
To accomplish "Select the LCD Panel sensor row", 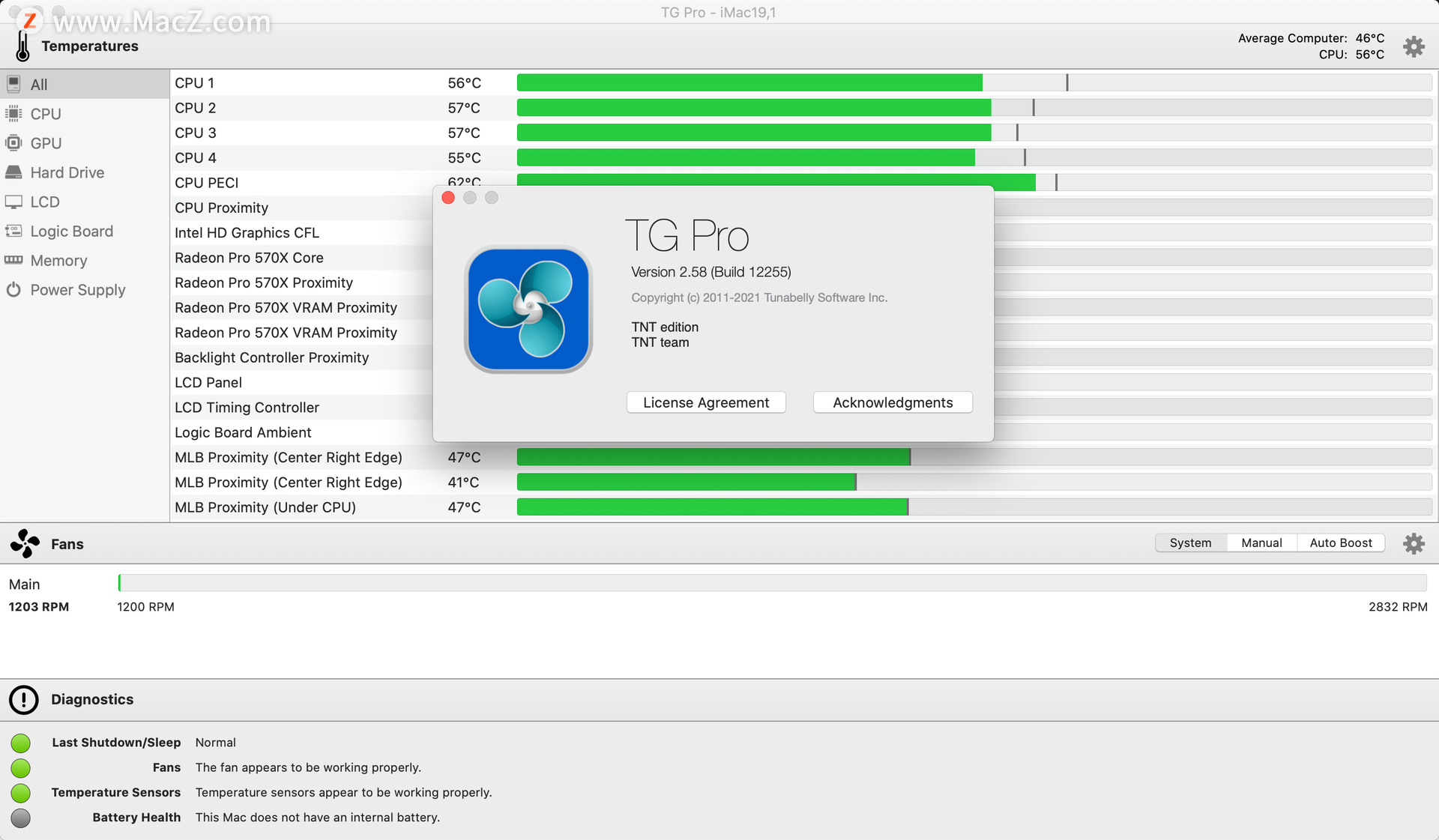I will click(x=302, y=382).
